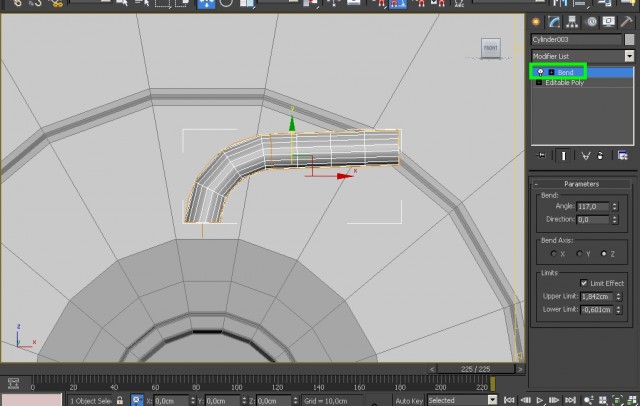The image size is (640, 406).
Task: Open the Selected key filter dropdown
Action: coord(493,400)
